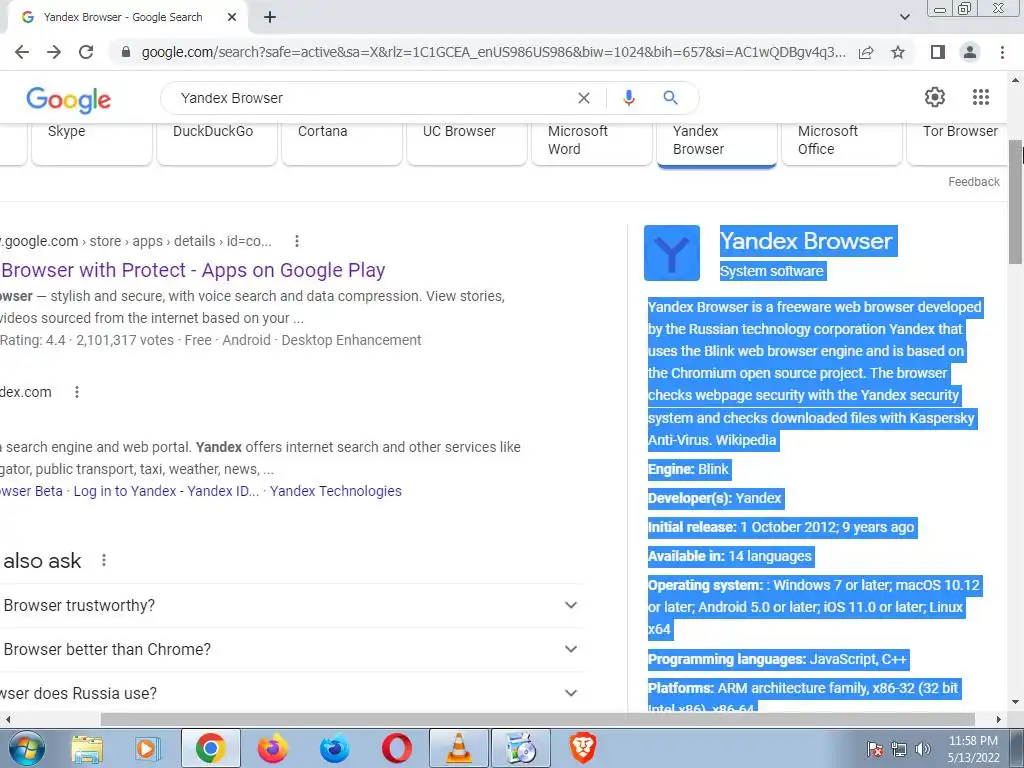Open the Wikipedia source link
This screenshot has height=768, width=1024.
[x=745, y=440]
